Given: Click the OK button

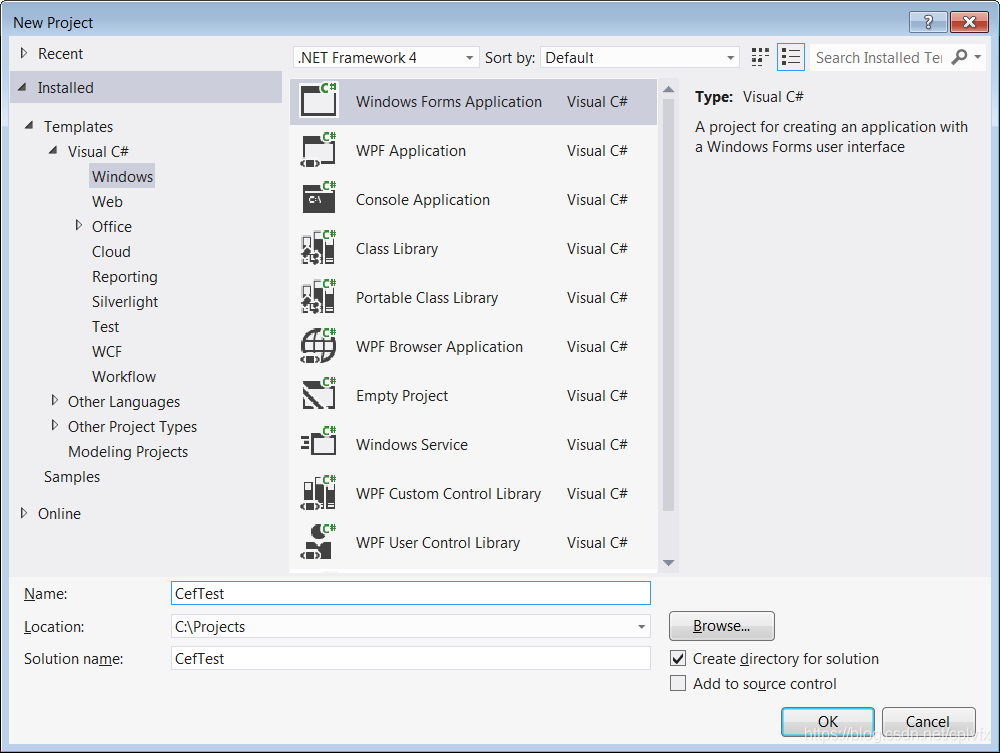Looking at the screenshot, I should coord(827,721).
